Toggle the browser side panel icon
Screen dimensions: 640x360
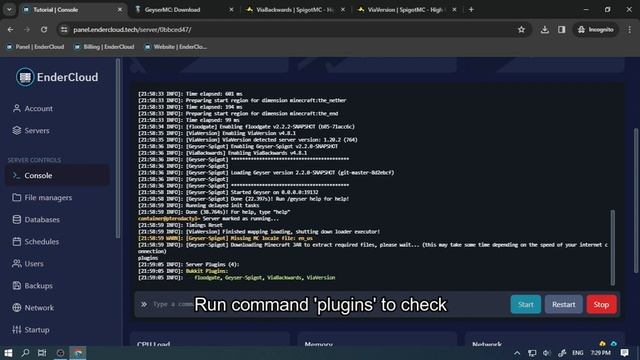(x=562, y=29)
